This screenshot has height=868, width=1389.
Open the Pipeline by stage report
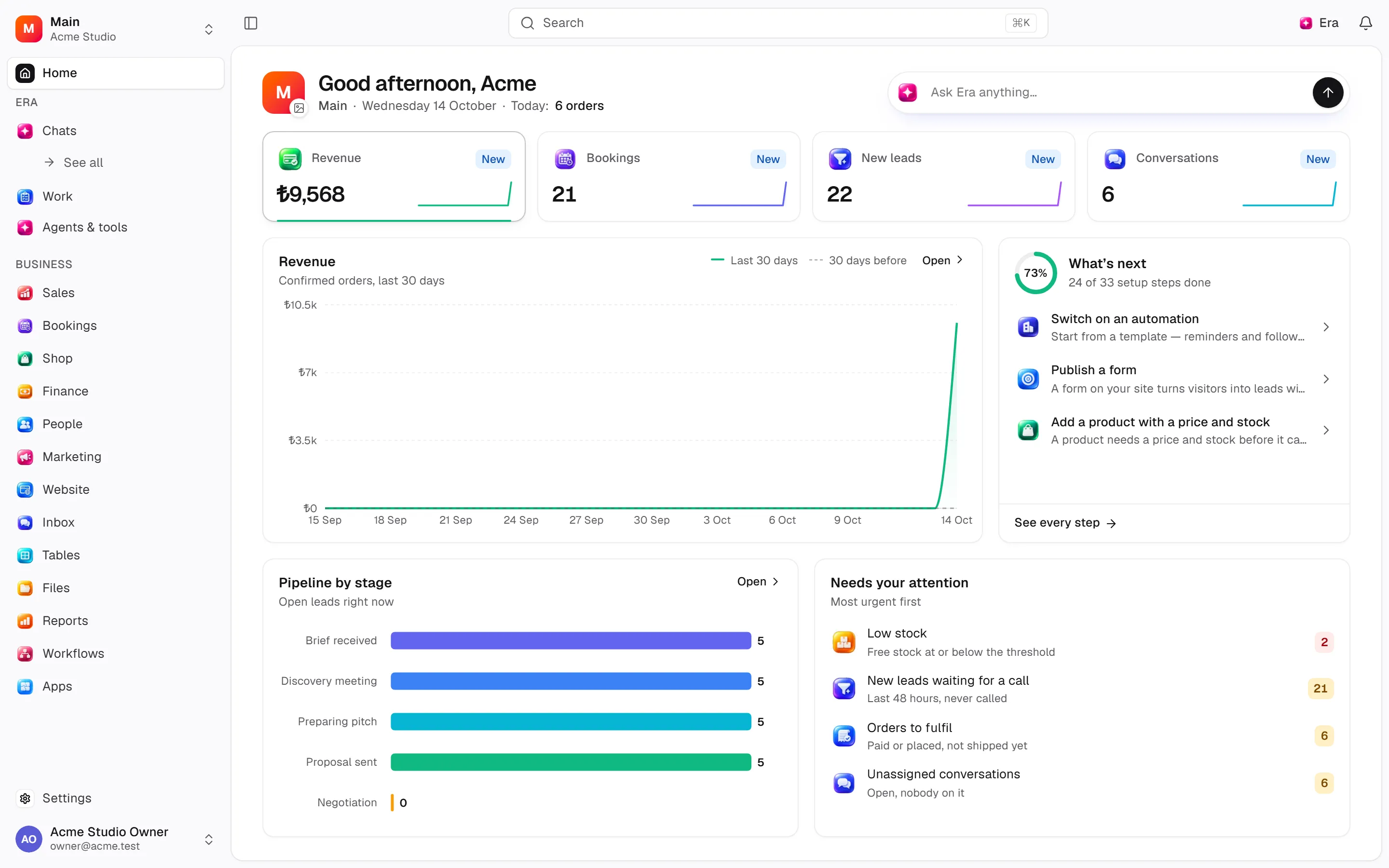pos(758,582)
